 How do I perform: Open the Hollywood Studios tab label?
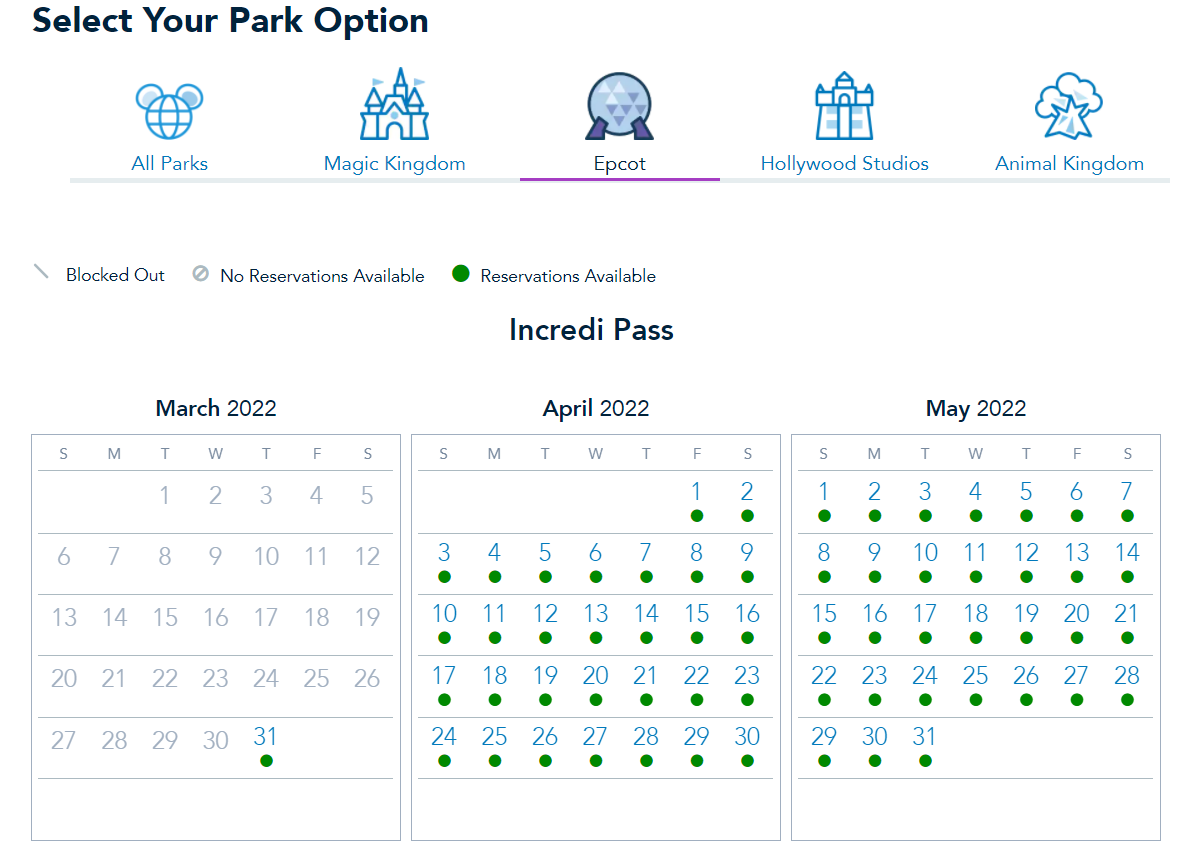[844, 164]
